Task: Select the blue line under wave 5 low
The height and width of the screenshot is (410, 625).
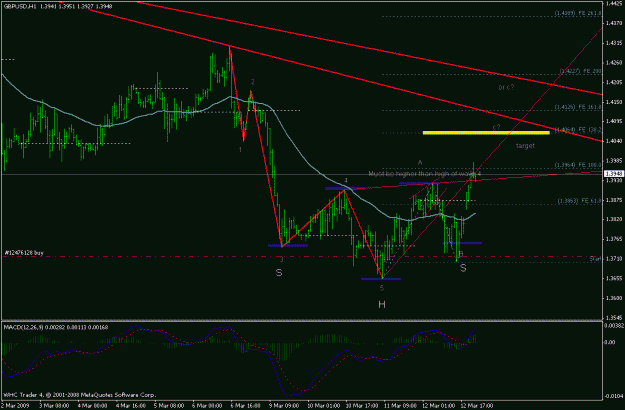Action: pyautogui.click(x=381, y=279)
